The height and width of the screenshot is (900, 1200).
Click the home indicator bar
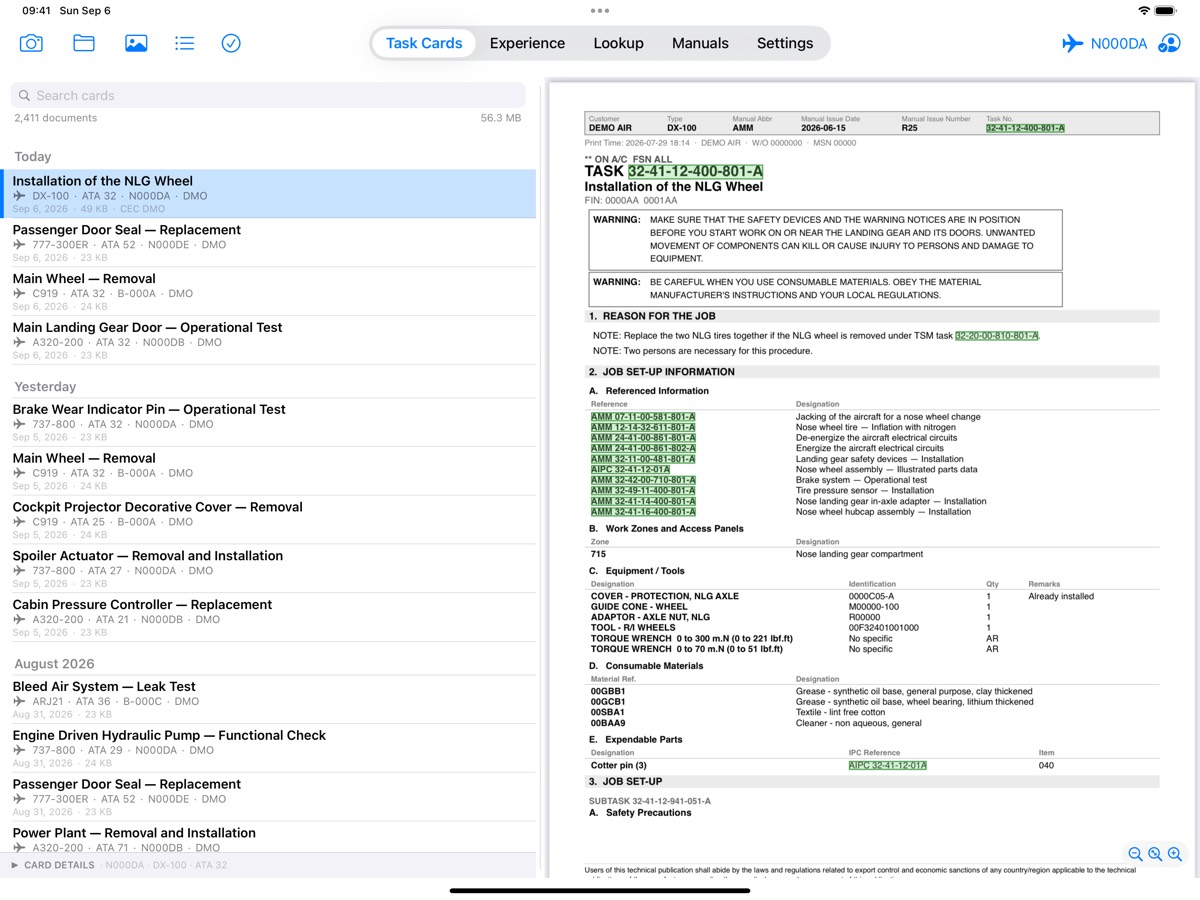600,890
